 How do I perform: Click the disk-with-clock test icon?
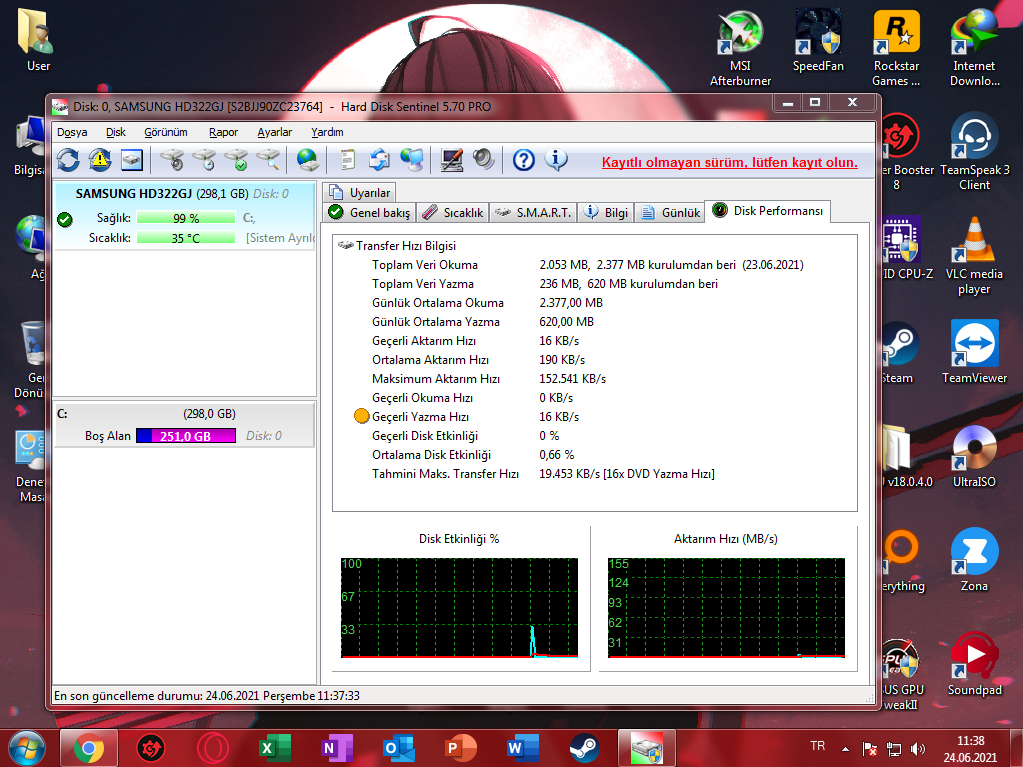coord(204,160)
